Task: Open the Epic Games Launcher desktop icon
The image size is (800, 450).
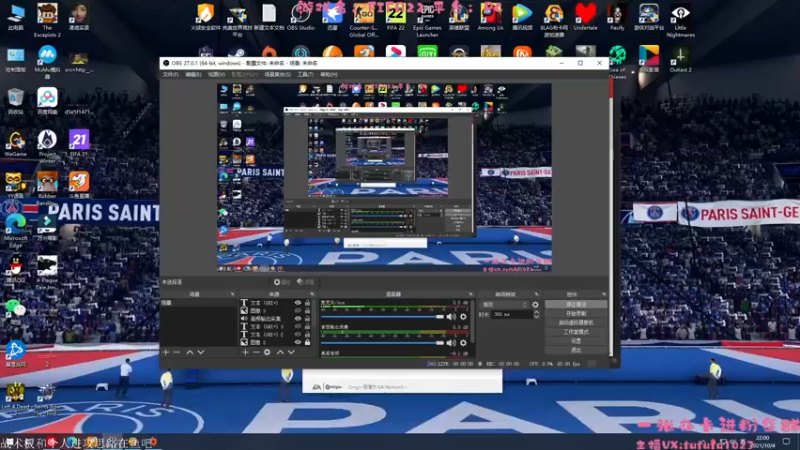Action: click(x=427, y=19)
